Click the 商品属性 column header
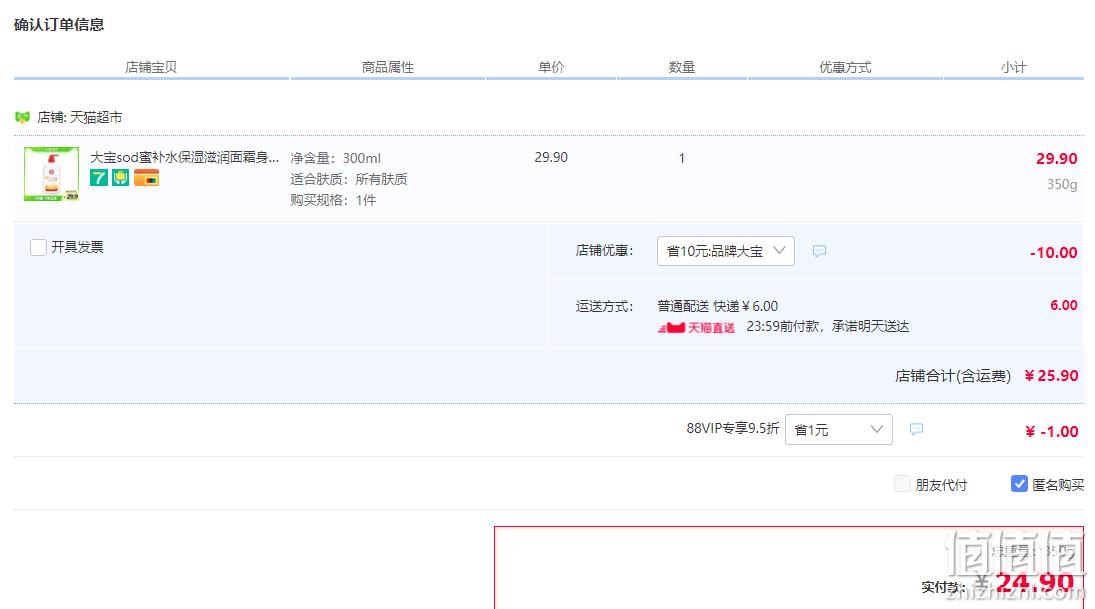This screenshot has width=1095, height=609. pyautogui.click(x=388, y=67)
